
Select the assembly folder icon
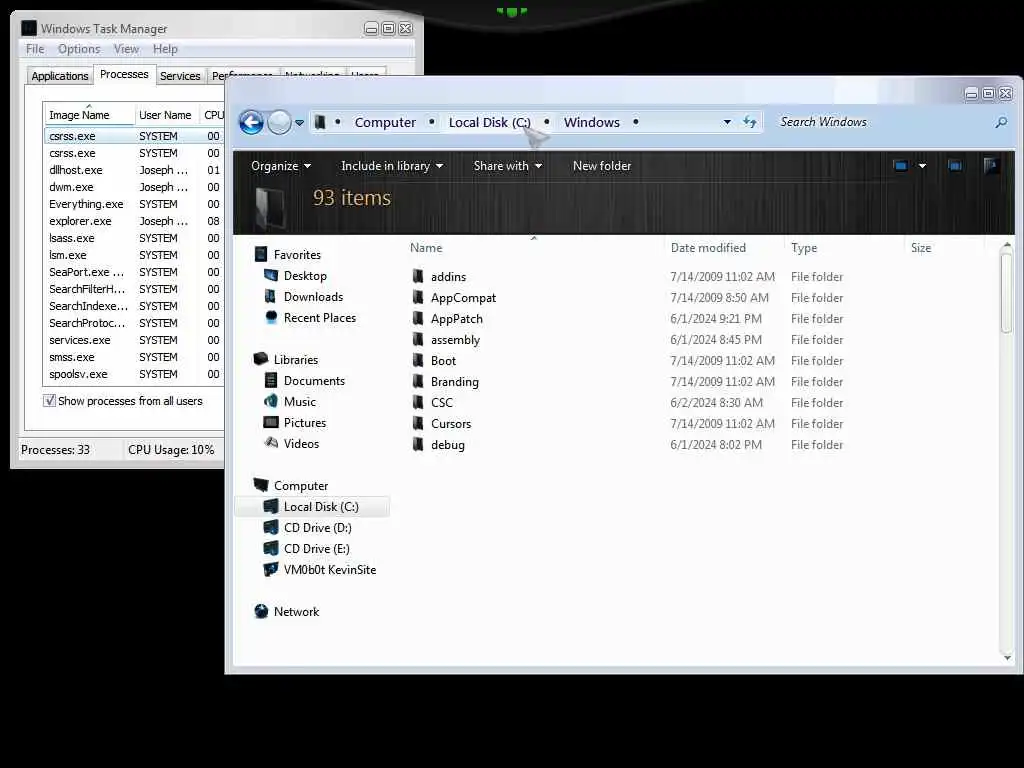[x=418, y=339]
